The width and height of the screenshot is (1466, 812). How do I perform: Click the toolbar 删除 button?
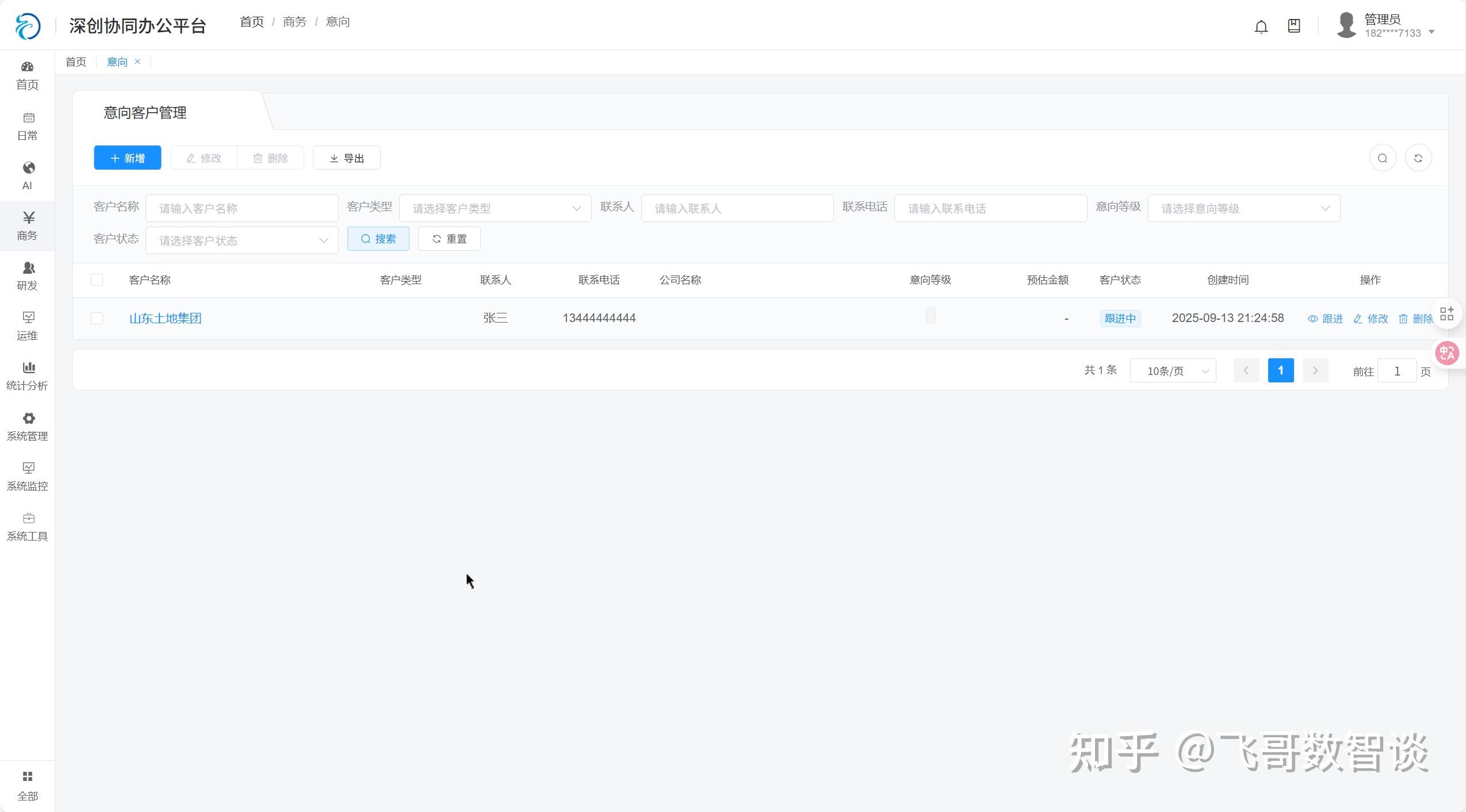(x=270, y=158)
